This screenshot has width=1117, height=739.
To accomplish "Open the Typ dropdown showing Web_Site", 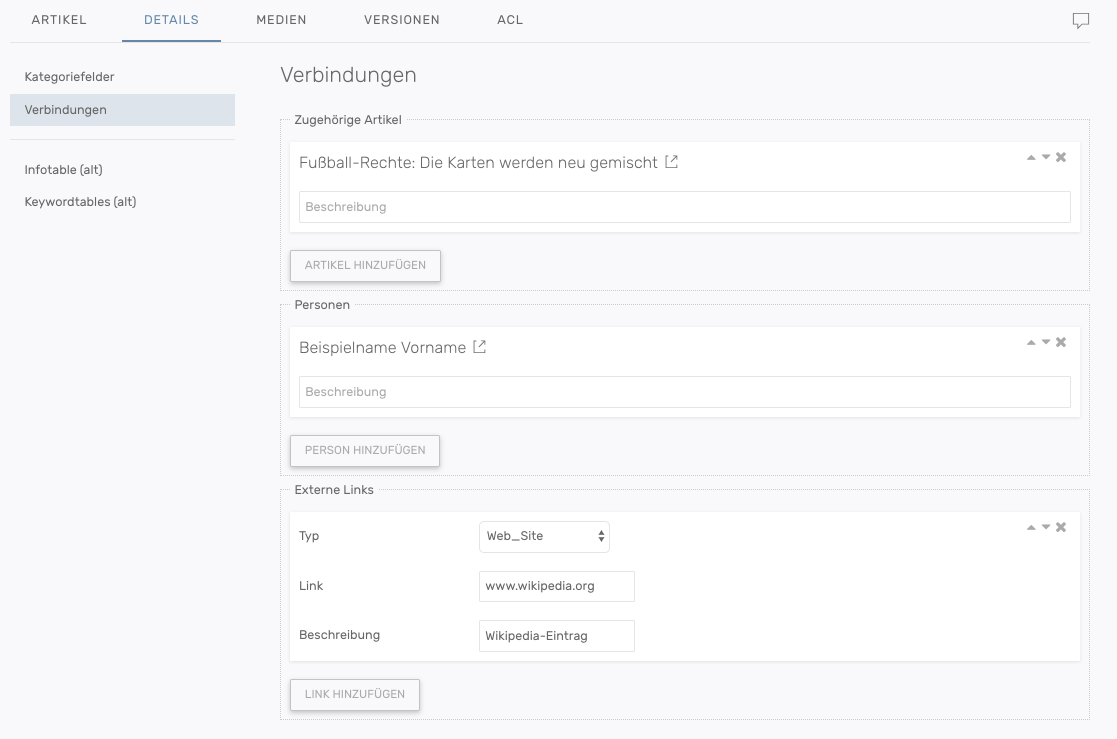I will [544, 536].
